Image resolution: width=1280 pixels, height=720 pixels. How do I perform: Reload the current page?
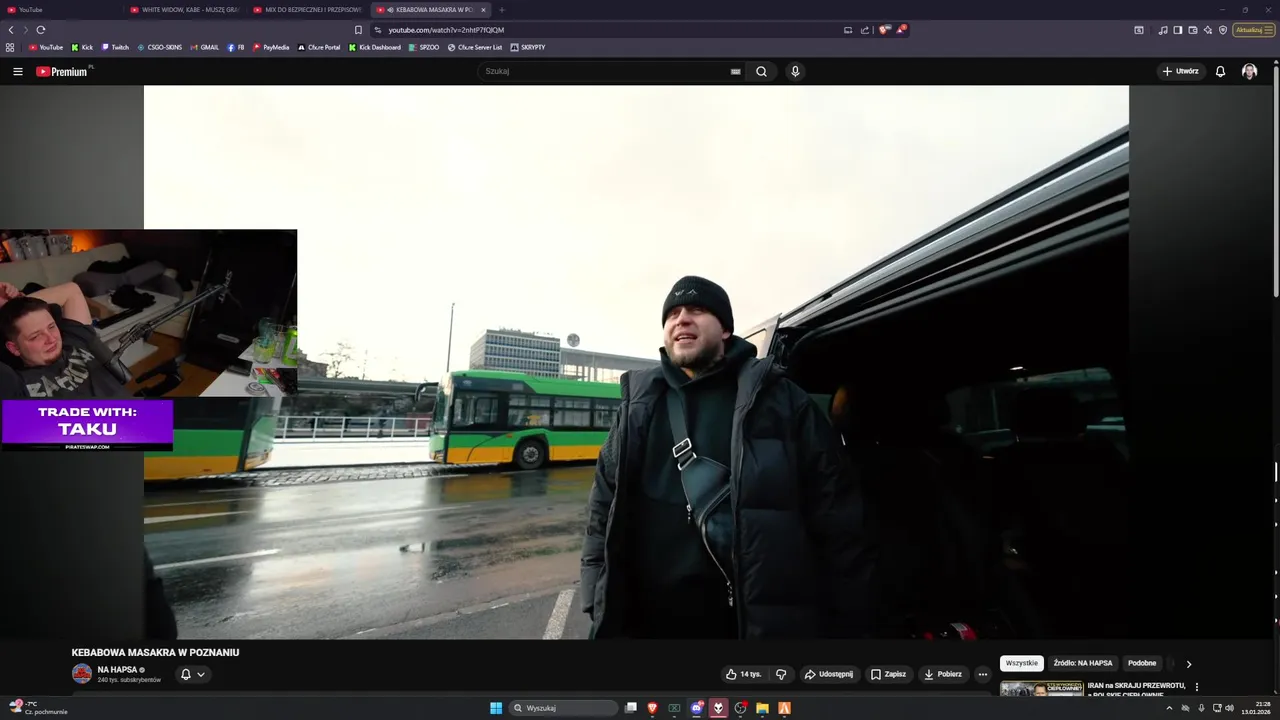pyautogui.click(x=41, y=30)
